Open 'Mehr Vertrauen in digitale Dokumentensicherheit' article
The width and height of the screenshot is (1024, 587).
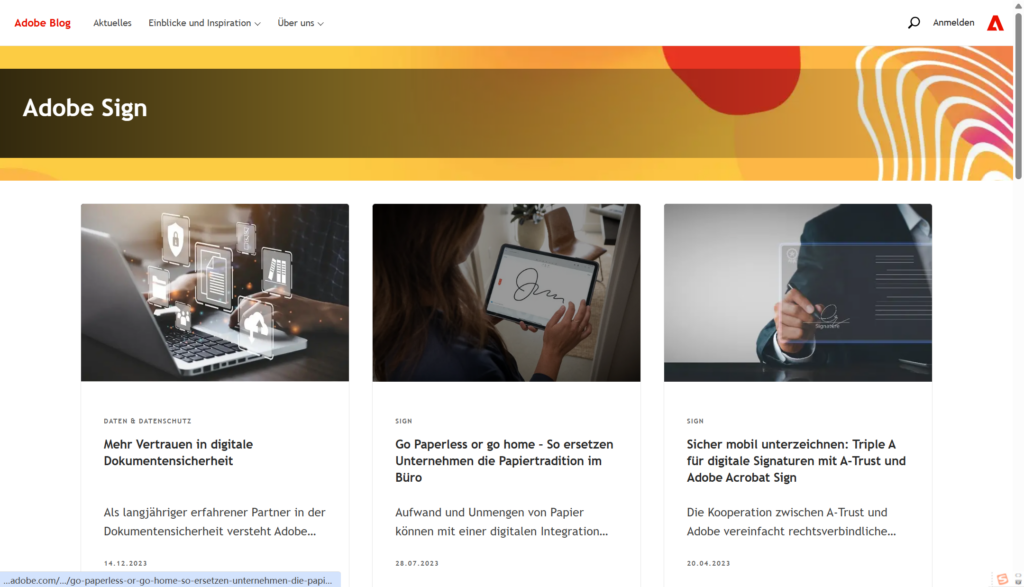click(178, 452)
